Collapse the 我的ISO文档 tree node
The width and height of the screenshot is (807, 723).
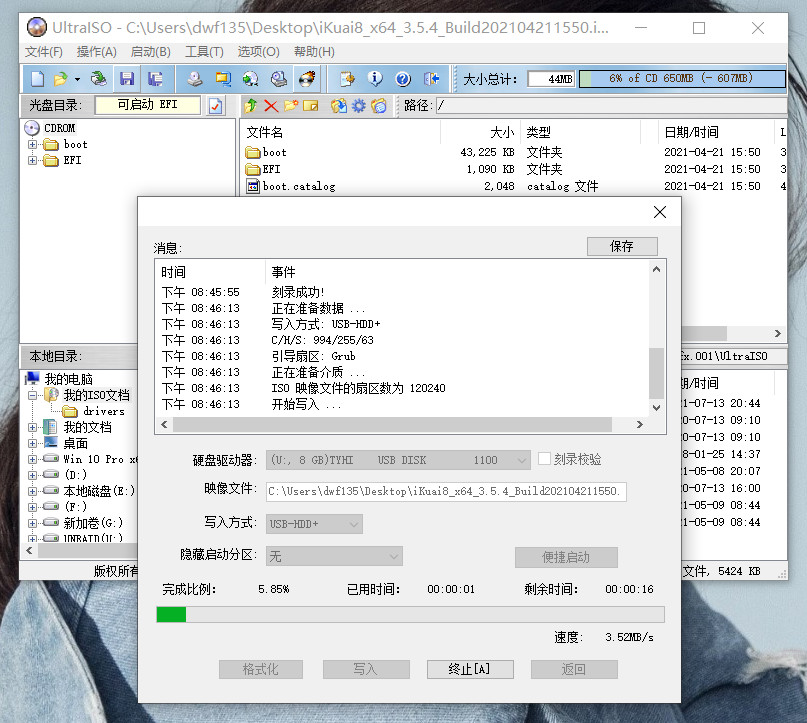point(32,396)
